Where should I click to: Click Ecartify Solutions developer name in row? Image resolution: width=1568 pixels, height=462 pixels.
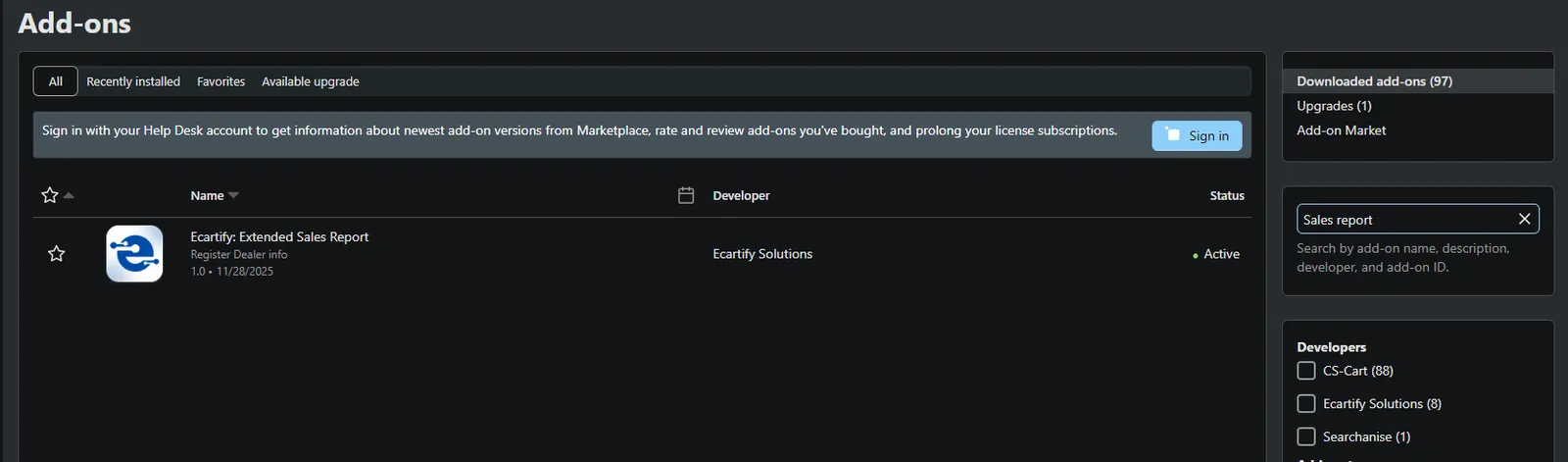tap(762, 254)
